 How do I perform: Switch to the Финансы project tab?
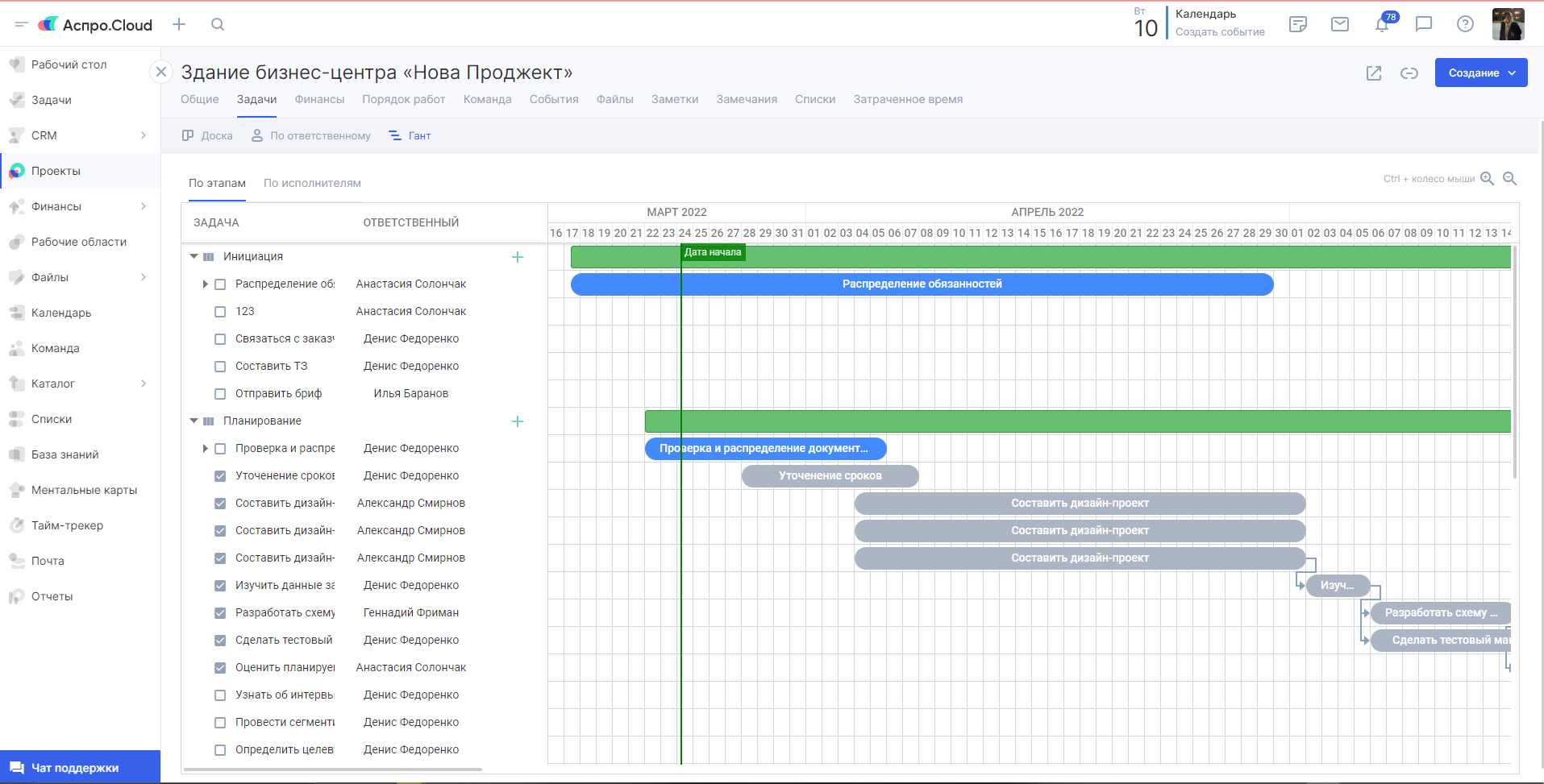tap(319, 99)
